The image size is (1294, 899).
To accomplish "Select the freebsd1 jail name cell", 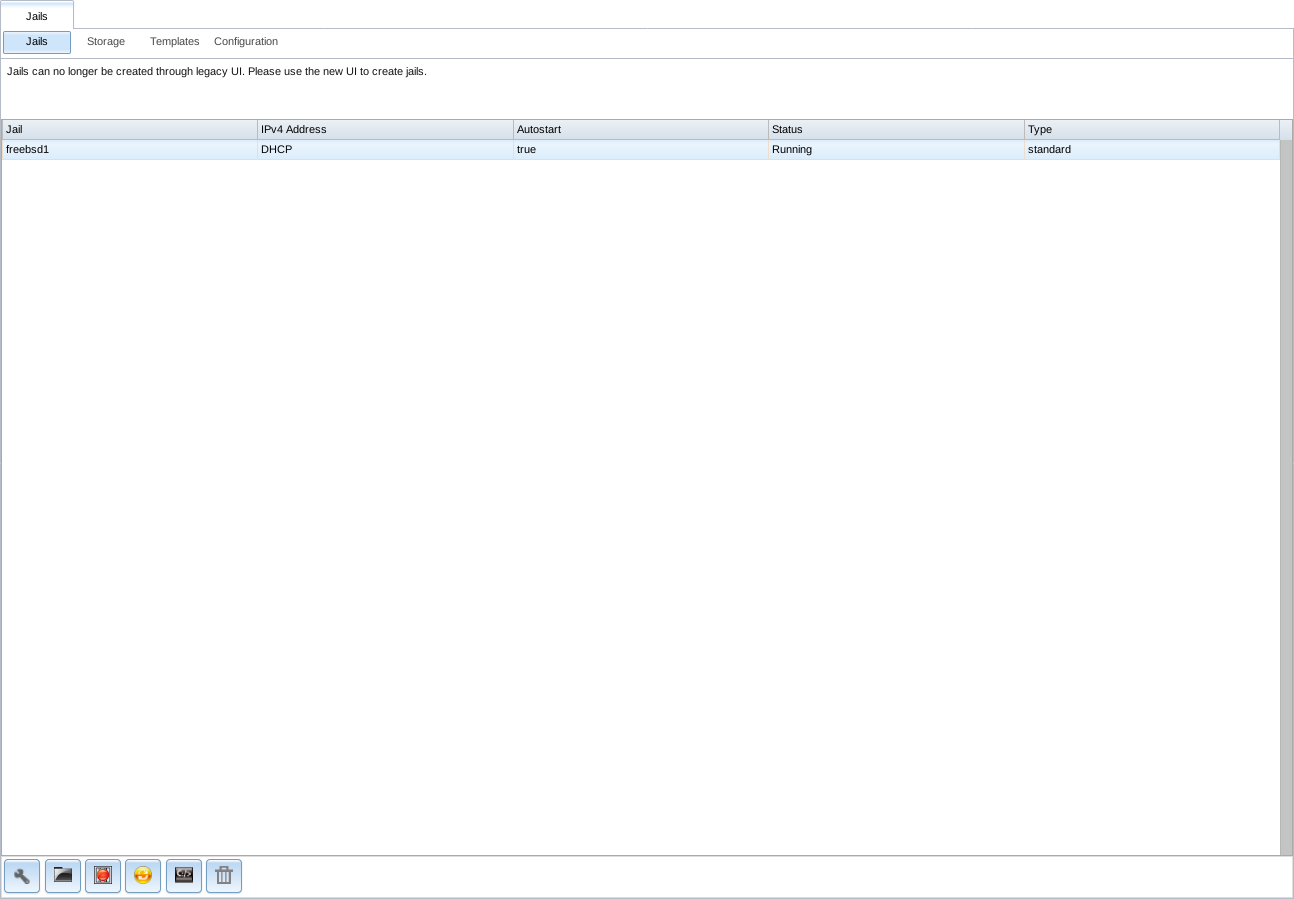I will 129,150.
